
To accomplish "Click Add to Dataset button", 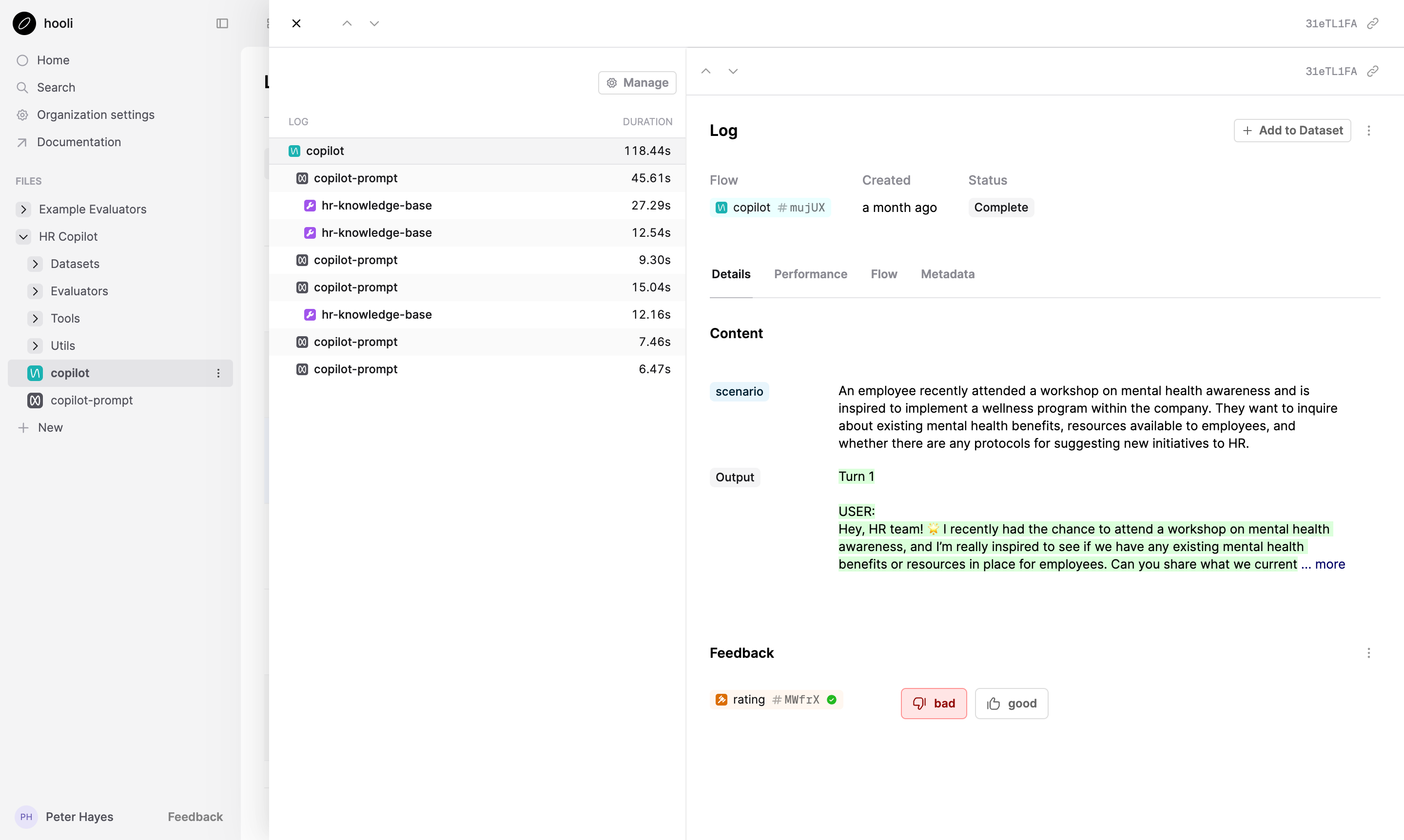I will [x=1292, y=131].
